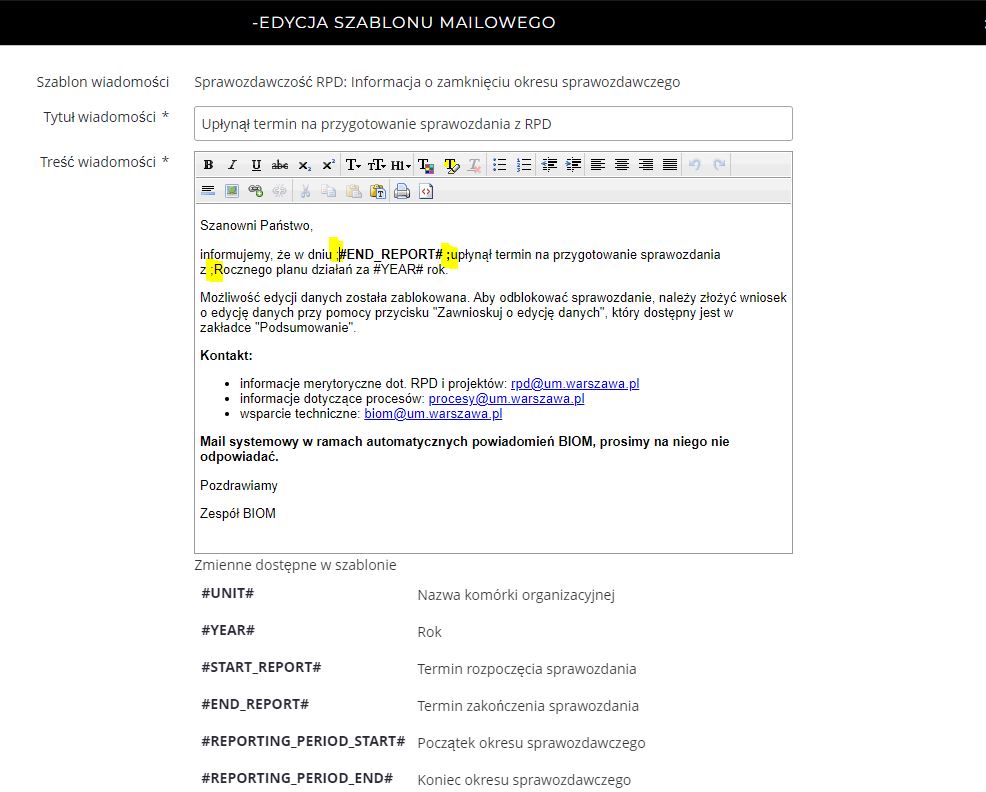Open the text color picker
Image resolution: width=986 pixels, height=792 pixels.
[x=425, y=165]
